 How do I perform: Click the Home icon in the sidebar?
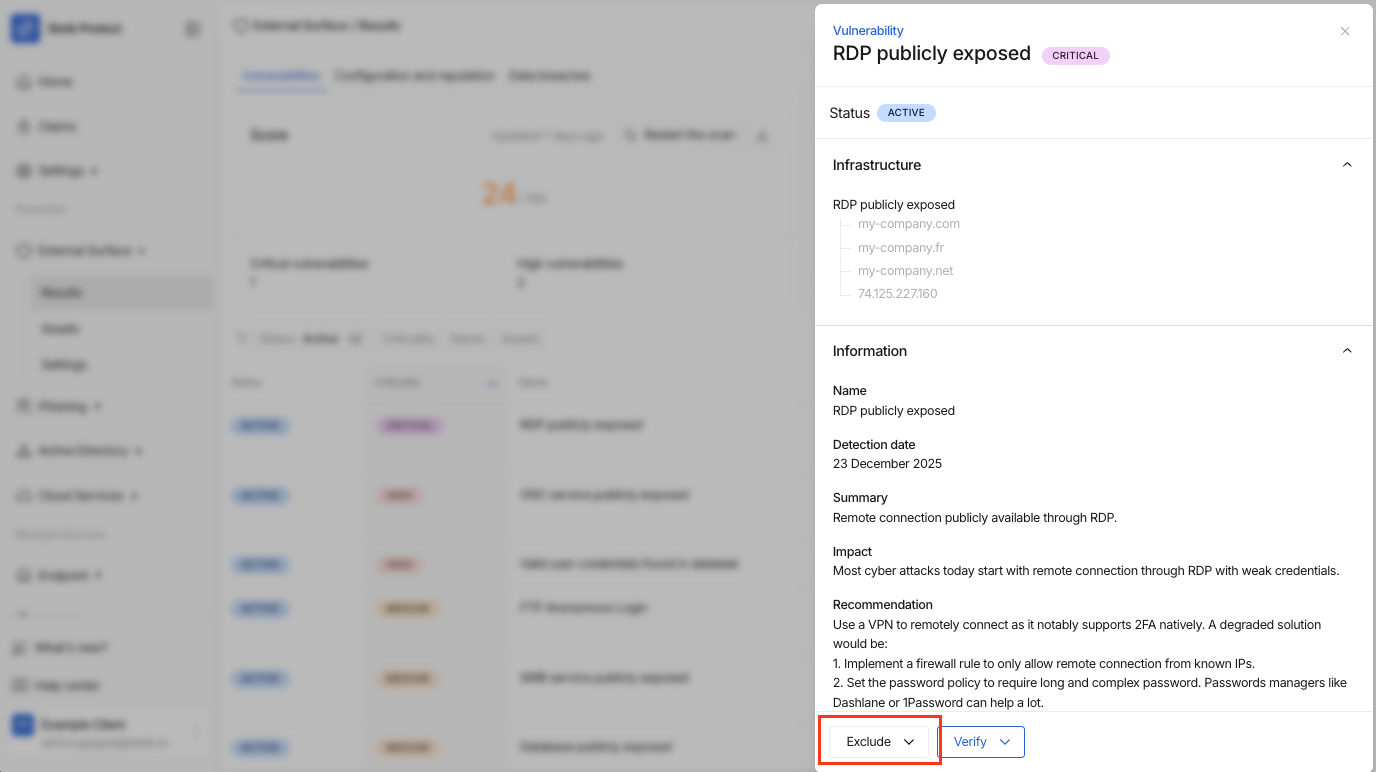[24, 82]
